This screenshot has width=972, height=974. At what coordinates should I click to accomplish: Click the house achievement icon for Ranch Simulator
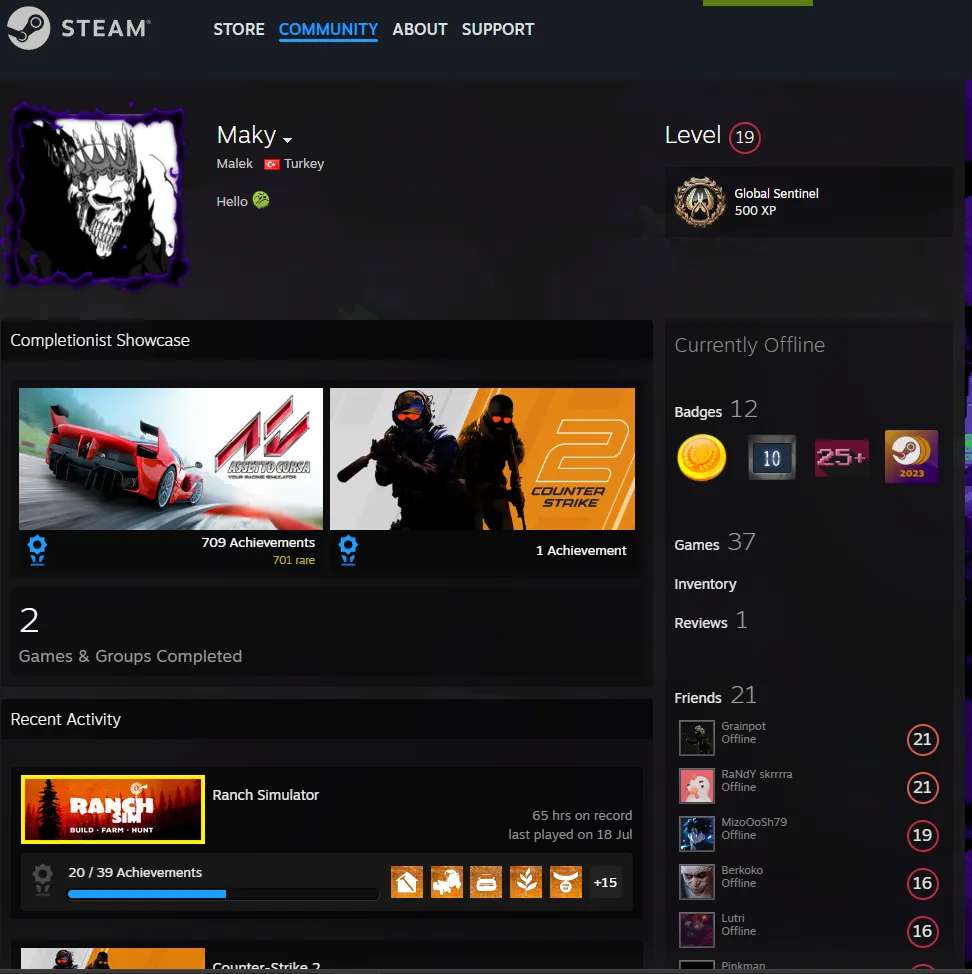[407, 882]
